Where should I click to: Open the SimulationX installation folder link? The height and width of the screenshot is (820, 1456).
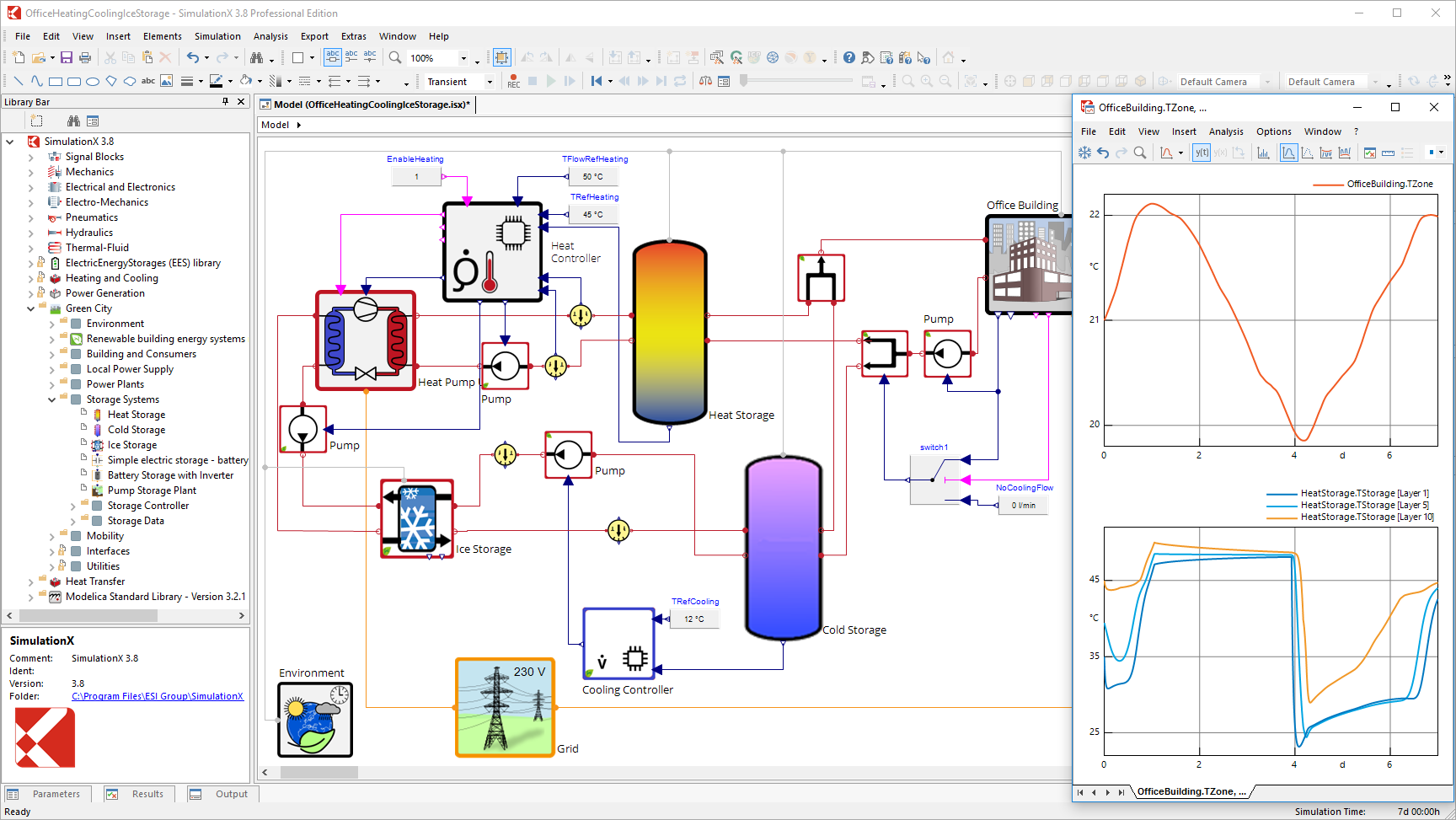pyautogui.click(x=157, y=696)
